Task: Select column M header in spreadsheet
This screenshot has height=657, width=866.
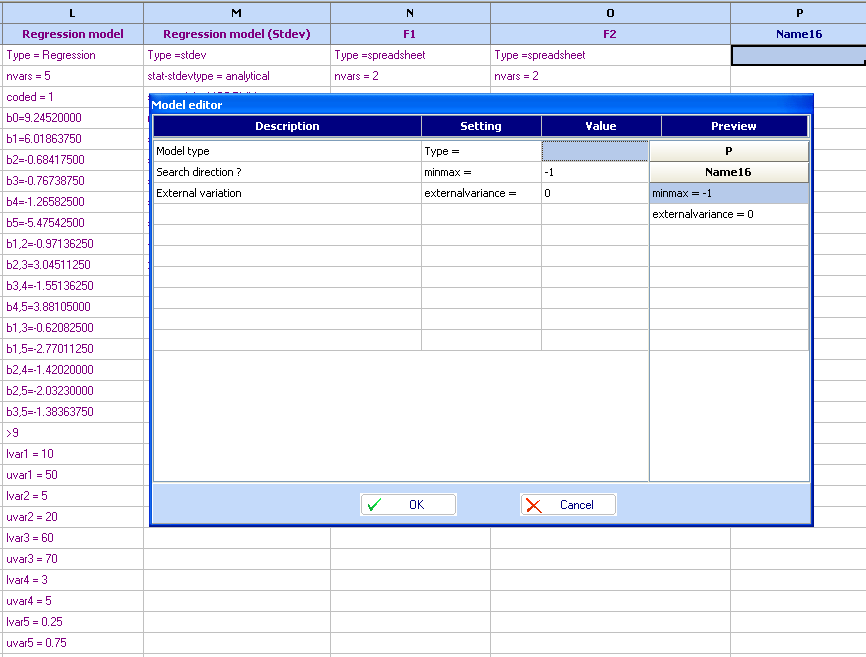Action: [237, 12]
